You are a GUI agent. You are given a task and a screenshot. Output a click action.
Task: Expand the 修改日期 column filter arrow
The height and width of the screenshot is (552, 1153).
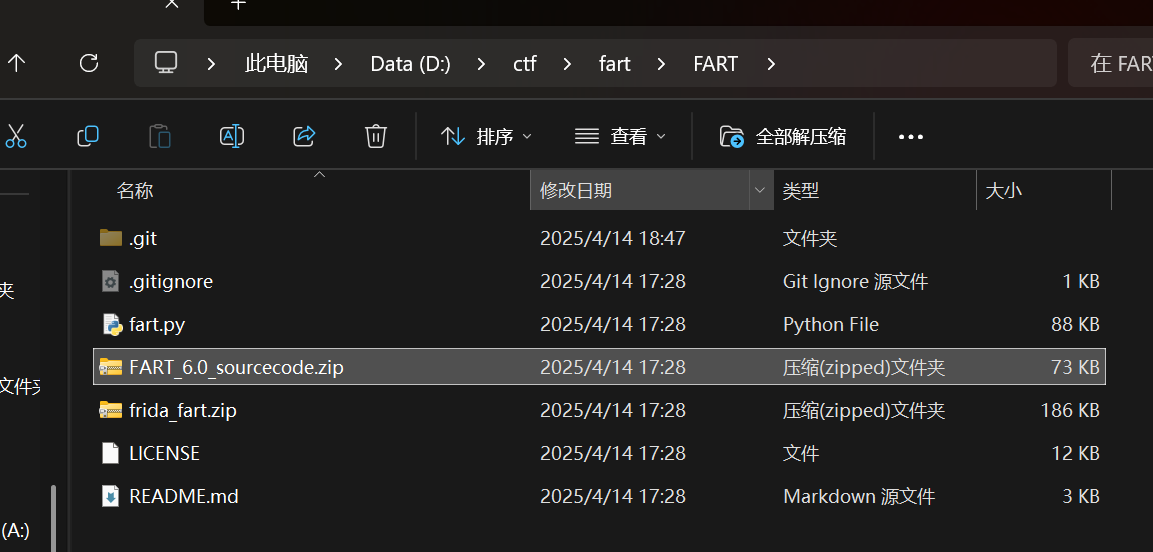pos(760,190)
